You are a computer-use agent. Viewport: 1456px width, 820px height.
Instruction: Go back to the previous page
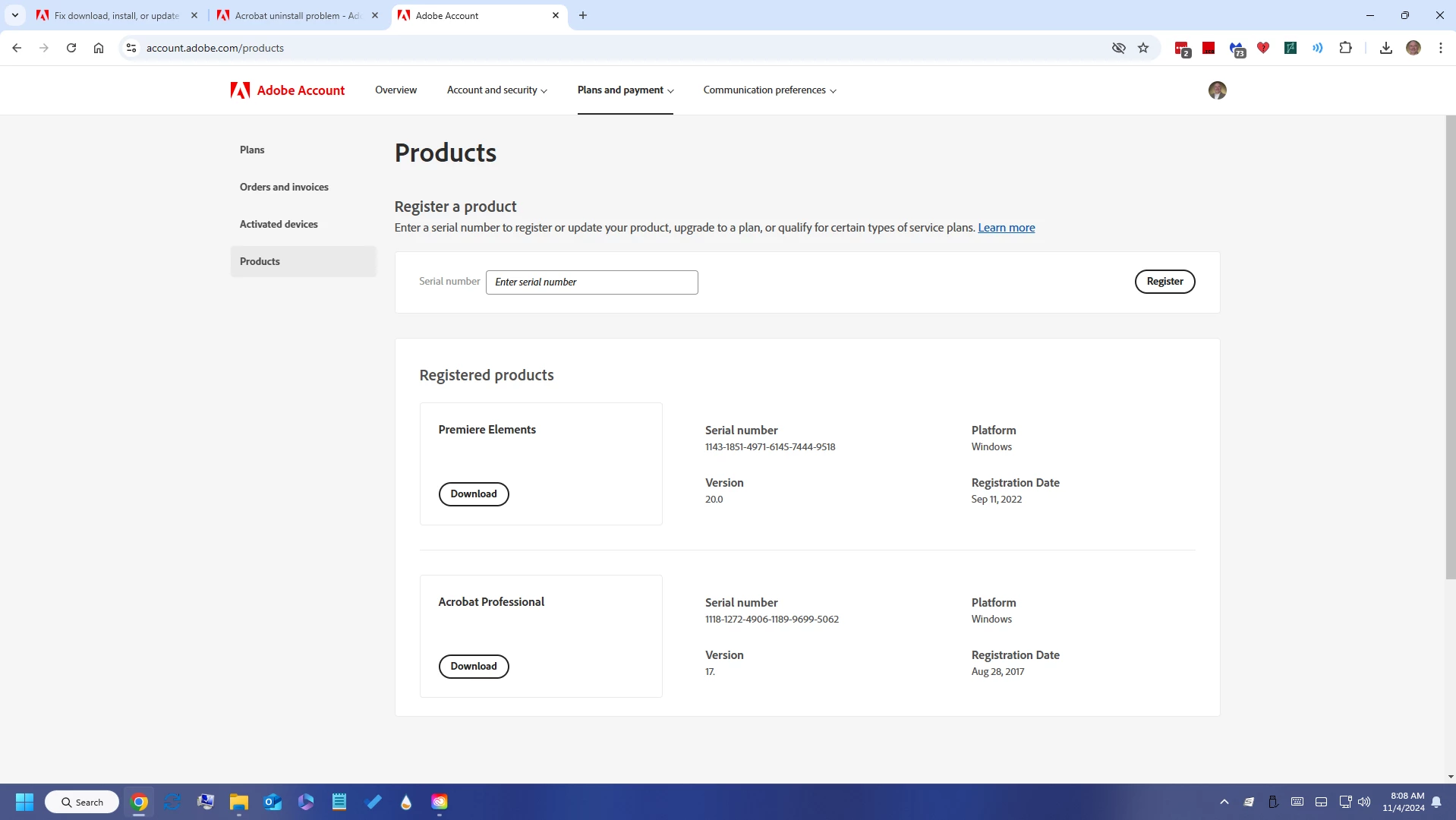click(17, 48)
